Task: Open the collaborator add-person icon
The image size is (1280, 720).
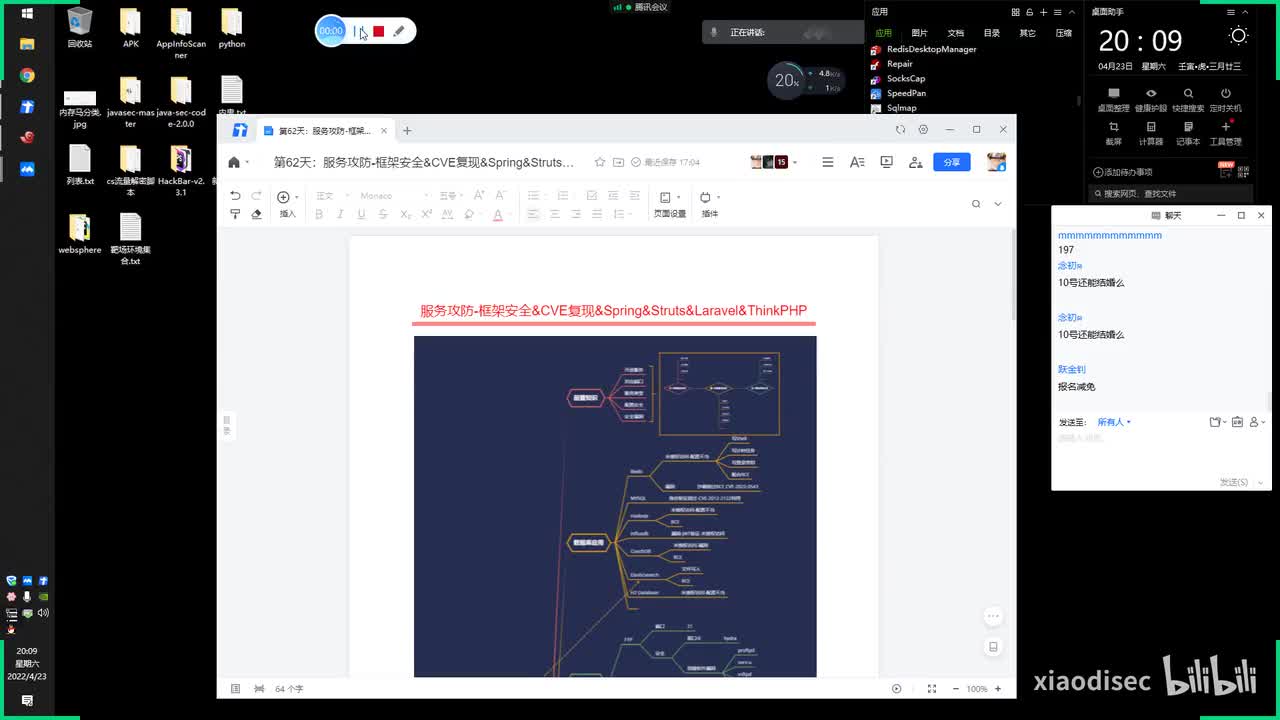Action: [x=915, y=162]
